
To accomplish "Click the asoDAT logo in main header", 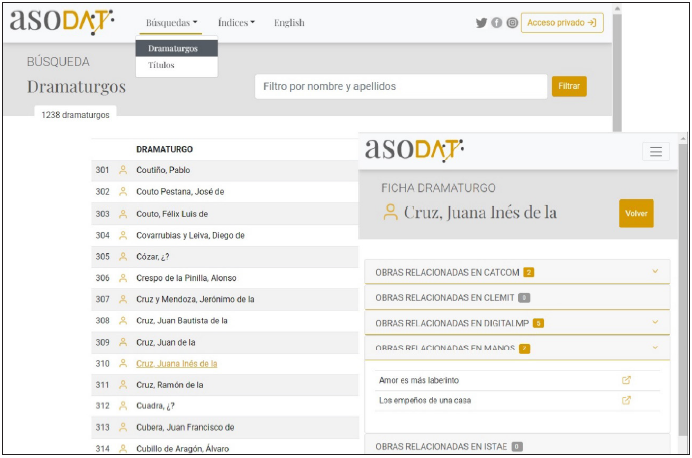I will [x=61, y=21].
